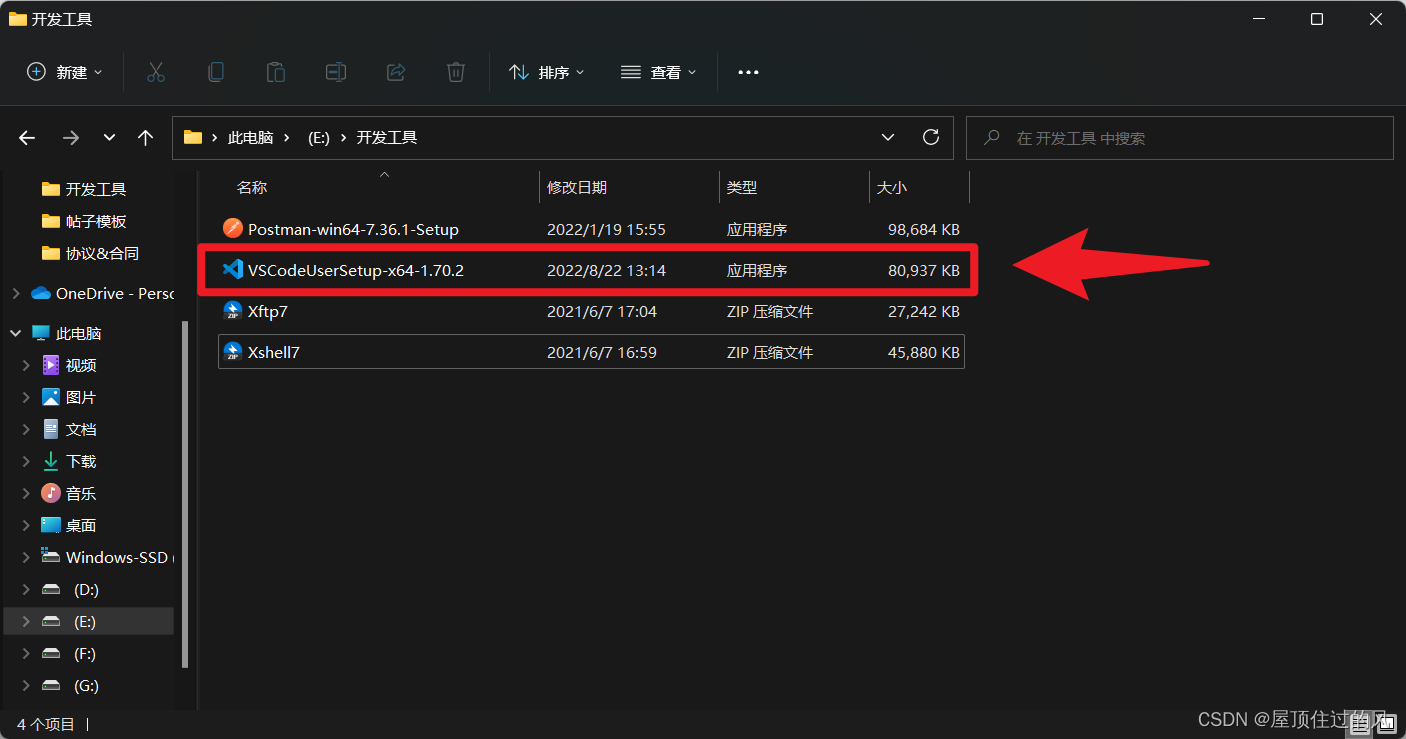Screen dimensions: 1406x739
Task: Open 协议&合同 folder in sidebar
Action: tap(102, 253)
